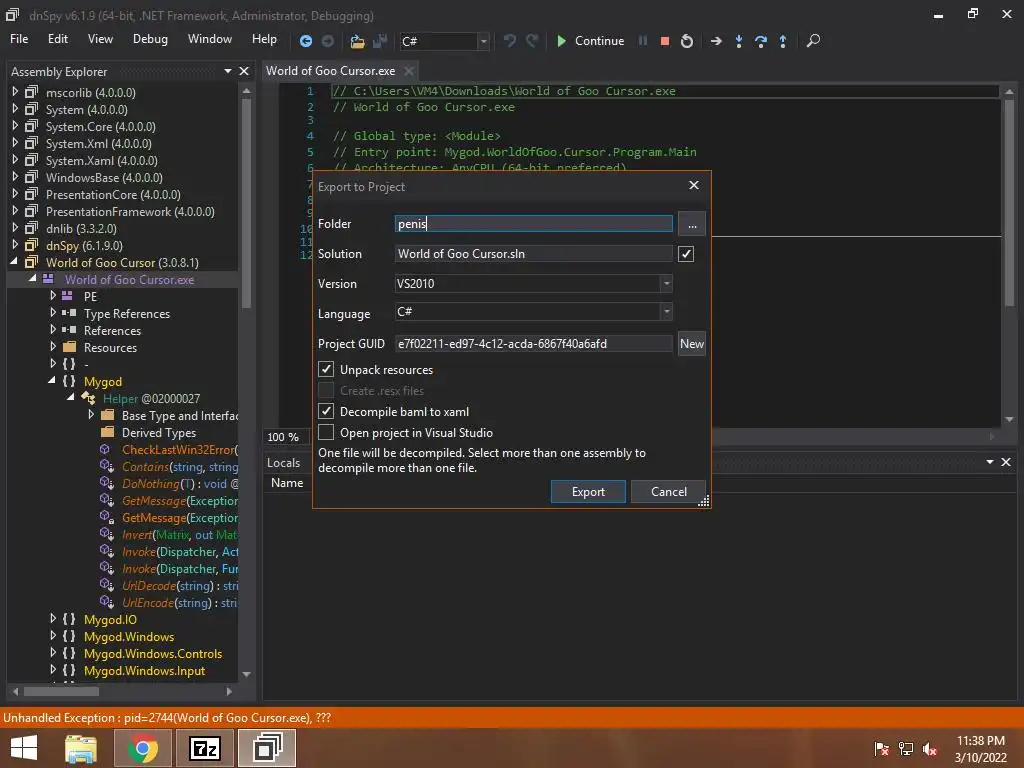
Task: Open File Explorer from taskbar
Action: [x=81, y=748]
